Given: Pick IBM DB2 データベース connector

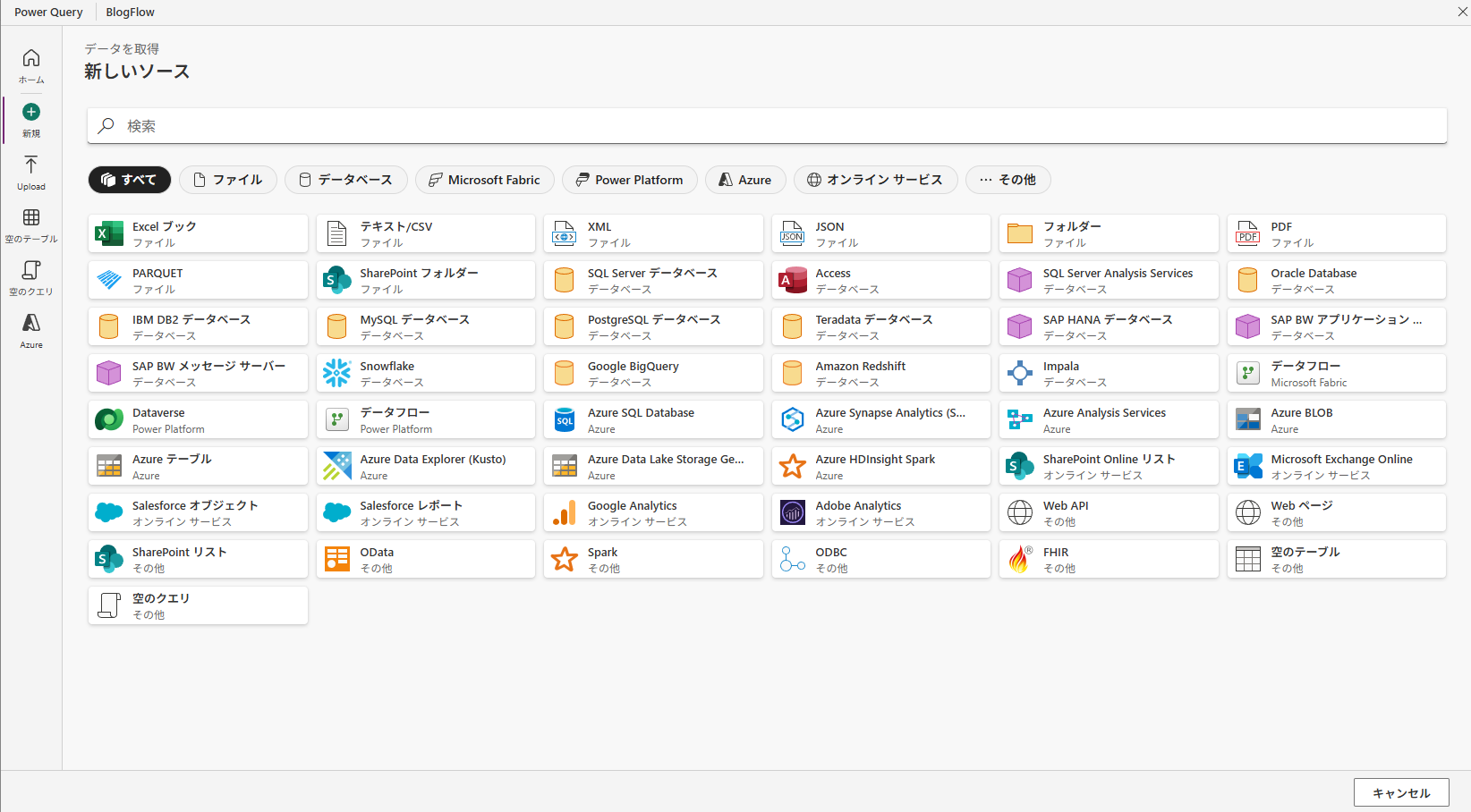Looking at the screenshot, I should [x=198, y=327].
